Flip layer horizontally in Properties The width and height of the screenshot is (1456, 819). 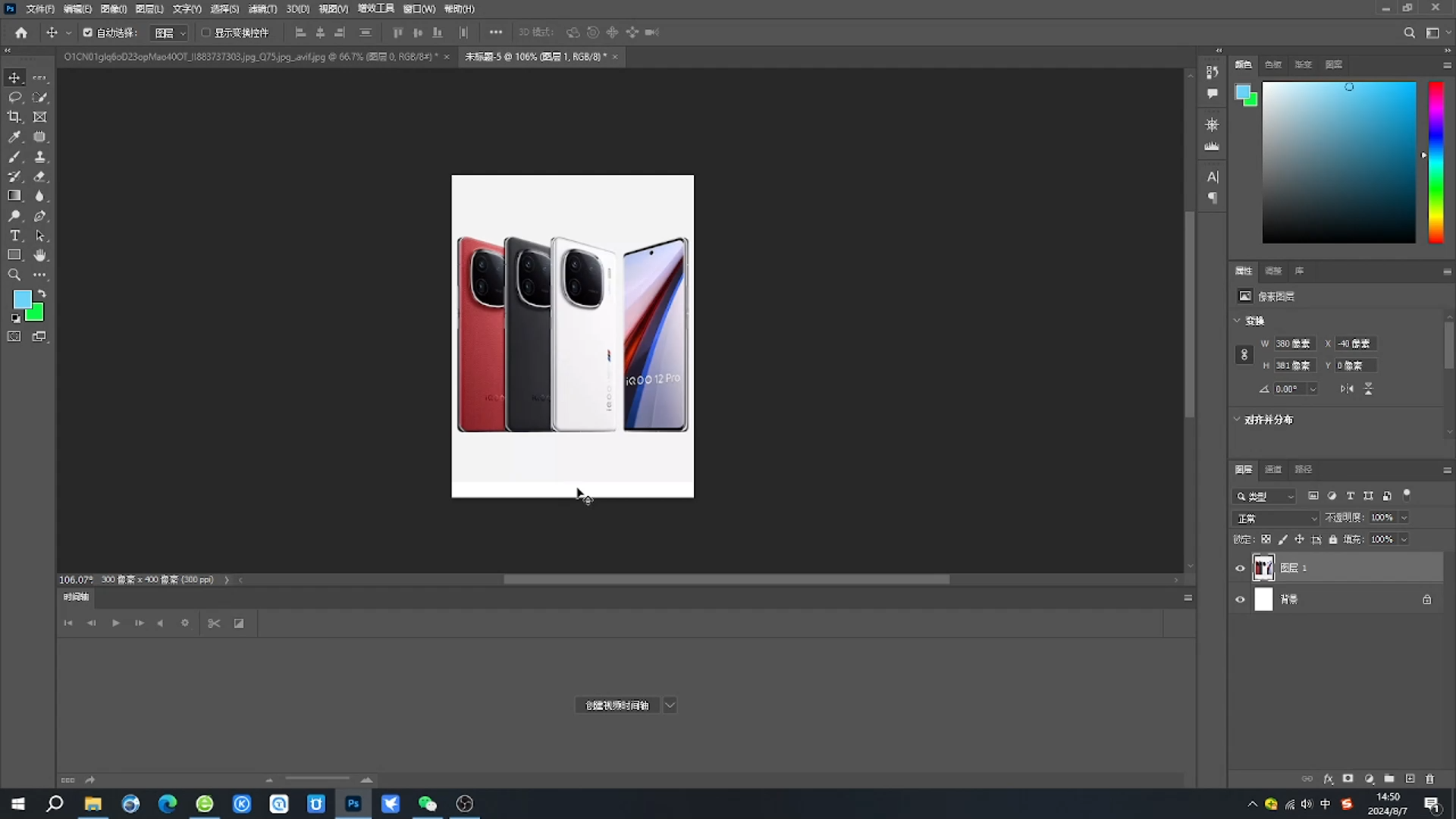click(x=1347, y=389)
